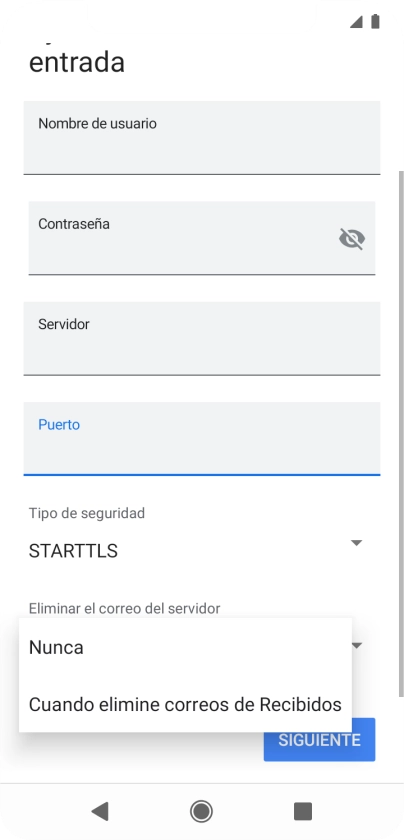This screenshot has height=840, width=404.
Task: Tap the cellular signal status icon
Action: [x=356, y=22]
